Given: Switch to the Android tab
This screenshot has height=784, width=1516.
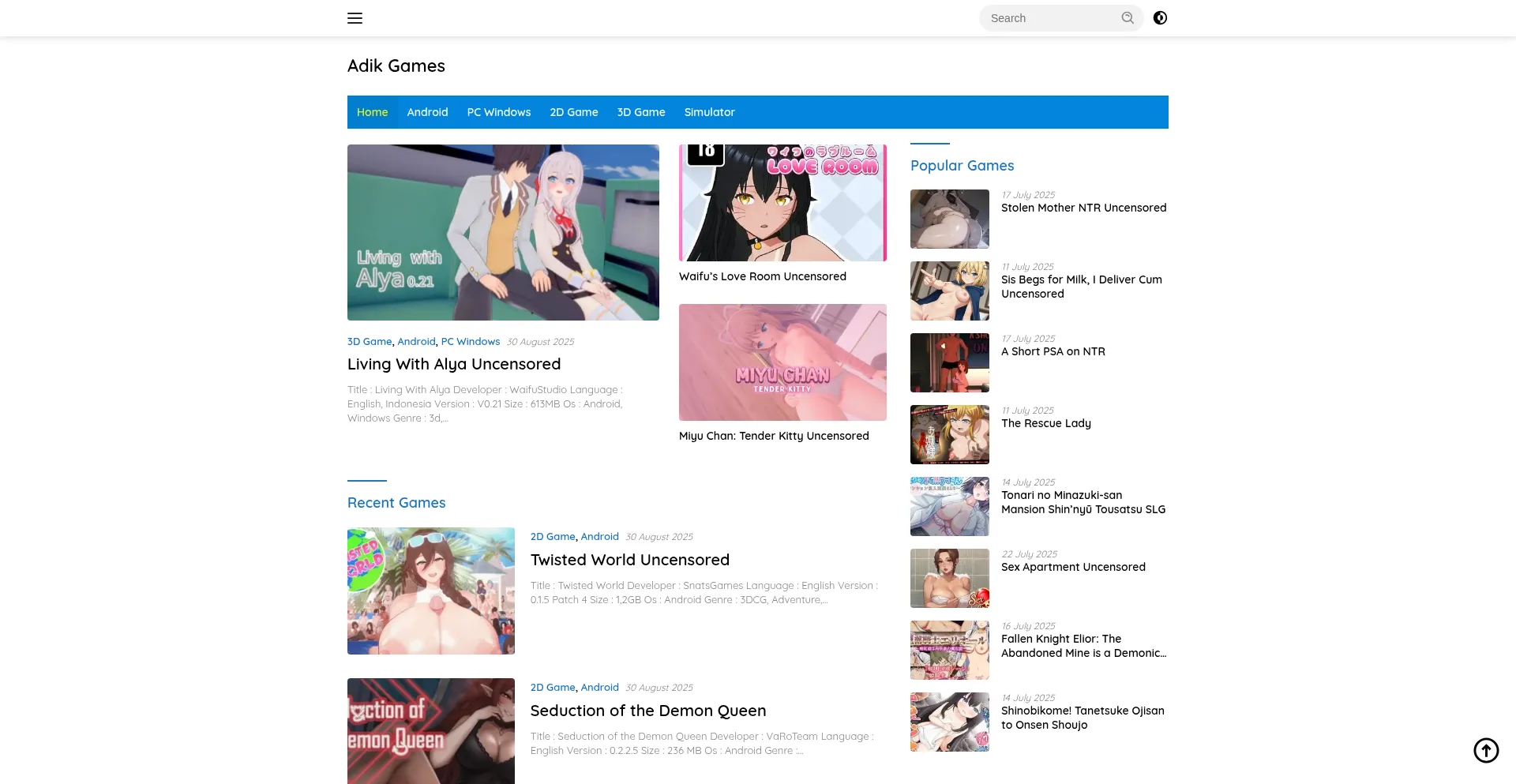Looking at the screenshot, I should click(x=426, y=111).
